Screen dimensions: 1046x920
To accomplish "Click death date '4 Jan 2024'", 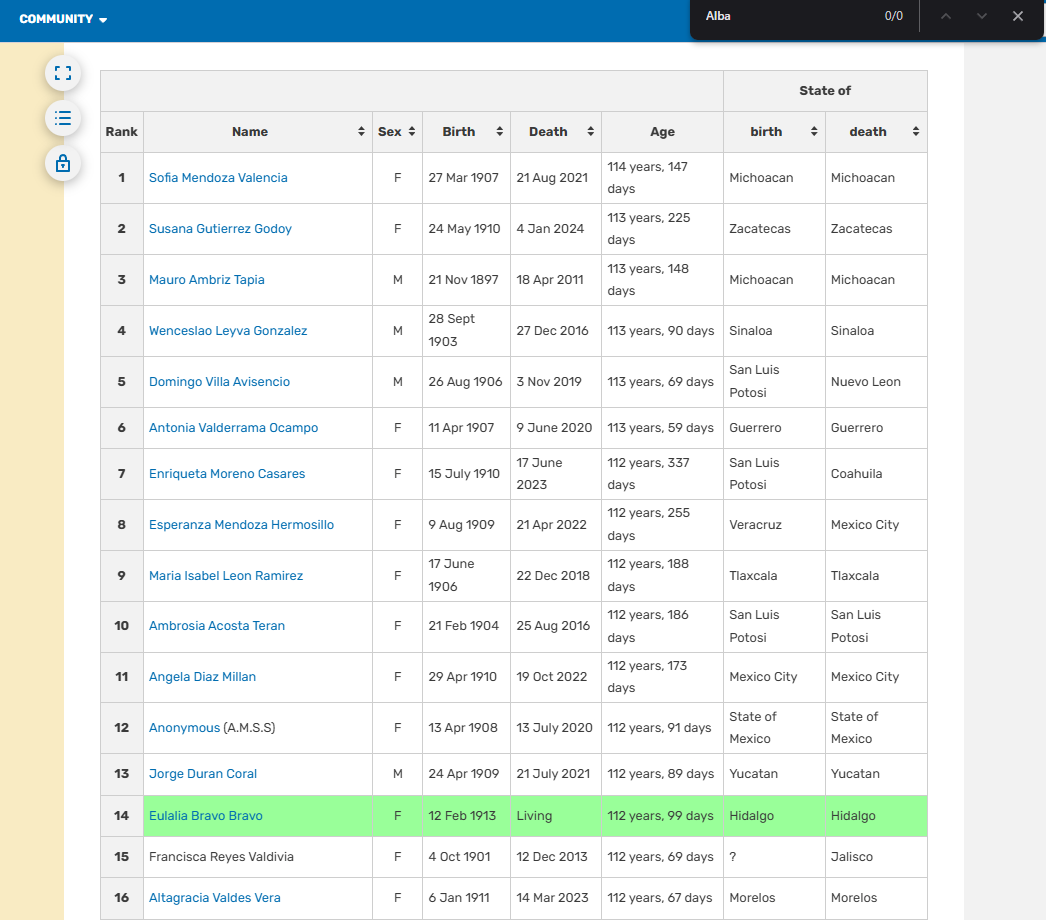I will [550, 229].
